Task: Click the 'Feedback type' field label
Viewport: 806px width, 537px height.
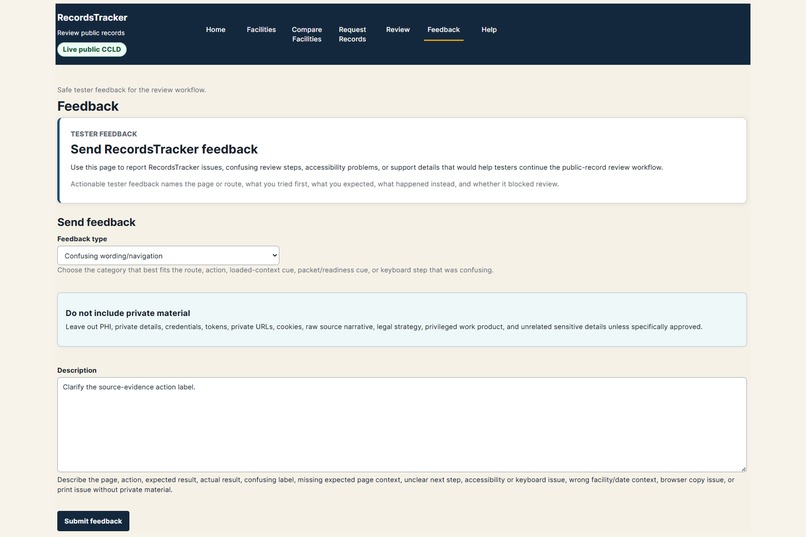Action: pyautogui.click(x=82, y=239)
